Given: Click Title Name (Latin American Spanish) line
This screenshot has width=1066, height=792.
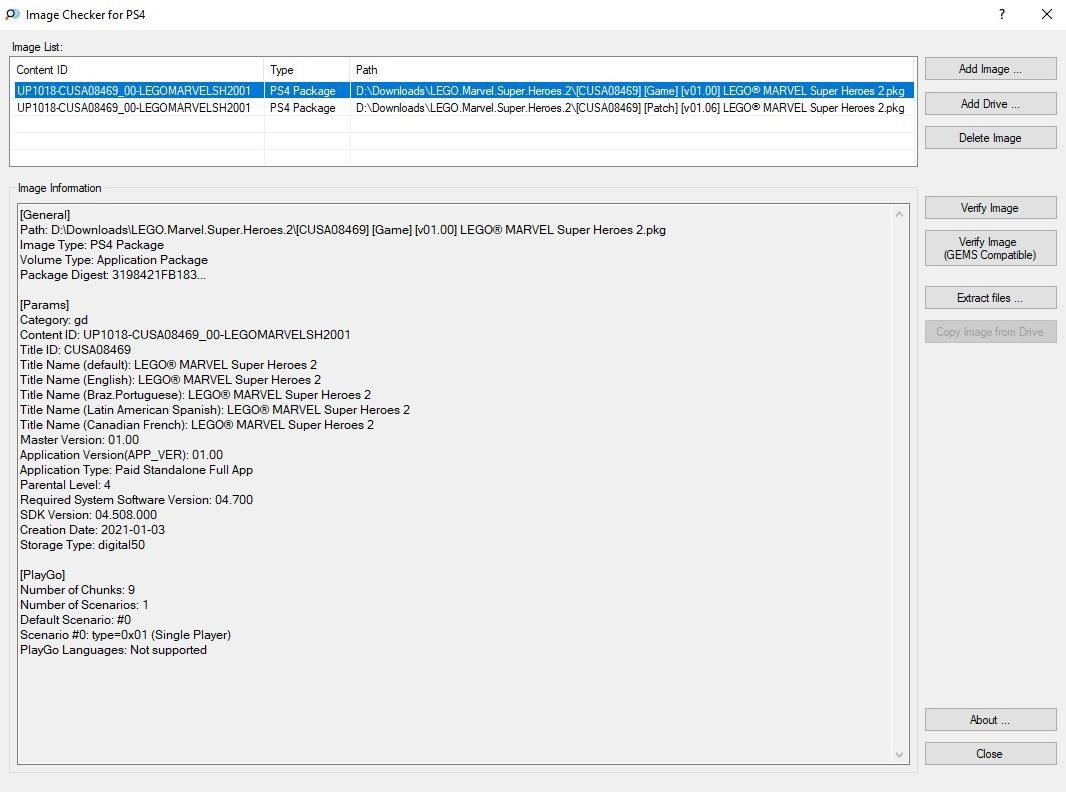Looking at the screenshot, I should 215,410.
